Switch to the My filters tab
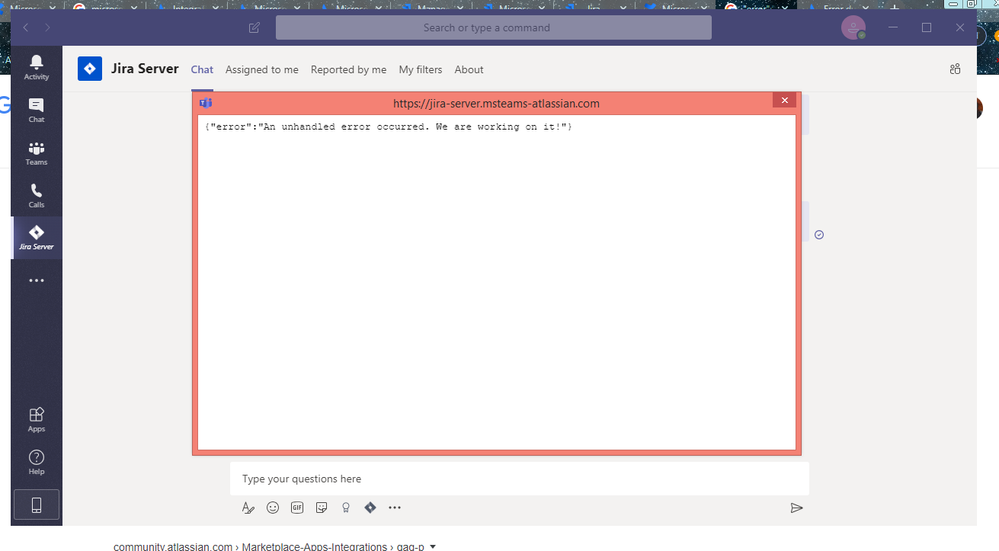The height and width of the screenshot is (551, 999). tap(420, 69)
